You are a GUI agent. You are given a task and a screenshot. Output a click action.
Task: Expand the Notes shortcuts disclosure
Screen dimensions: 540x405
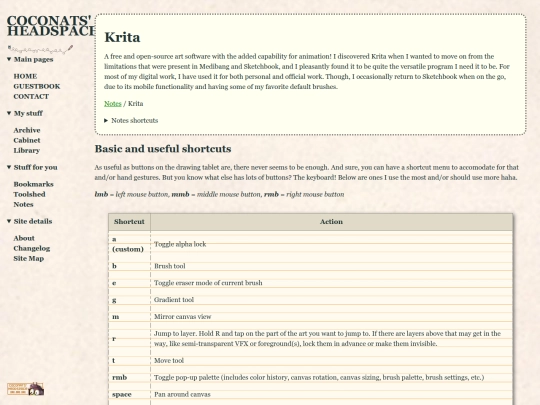131,121
